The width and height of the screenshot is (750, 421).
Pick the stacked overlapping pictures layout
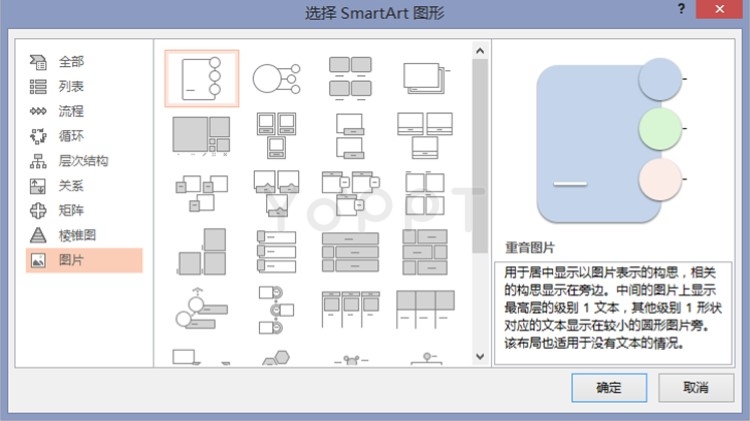pos(425,78)
